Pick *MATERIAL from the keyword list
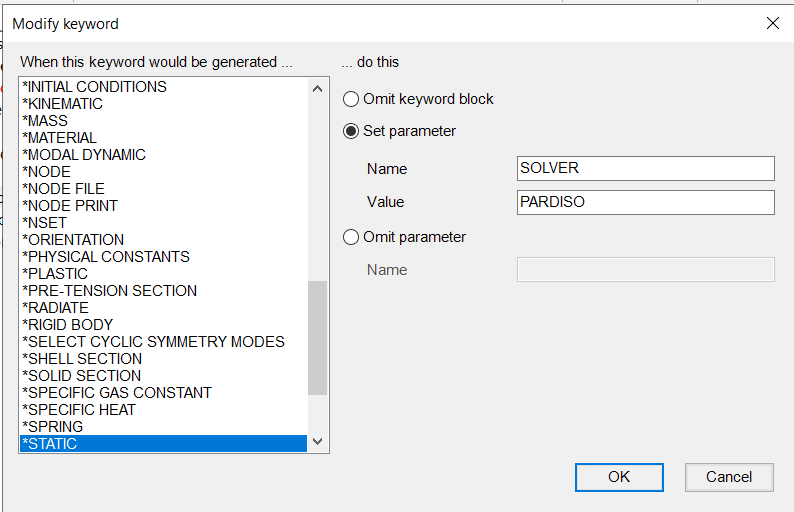 point(60,138)
